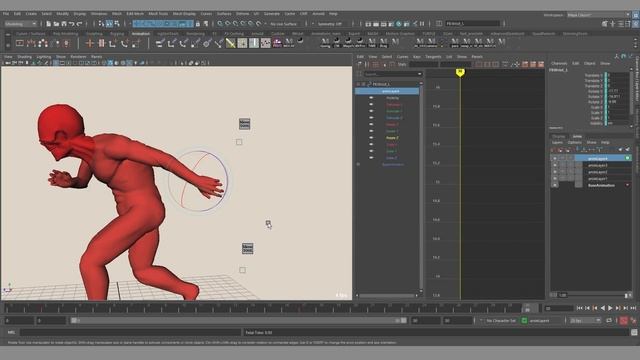Toggle the eye icon beside Scale Z curve

click(x=371, y=158)
